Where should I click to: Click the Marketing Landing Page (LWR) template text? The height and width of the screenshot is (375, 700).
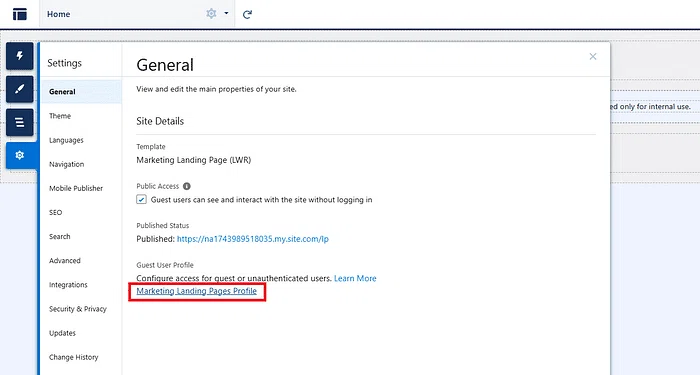(194, 160)
